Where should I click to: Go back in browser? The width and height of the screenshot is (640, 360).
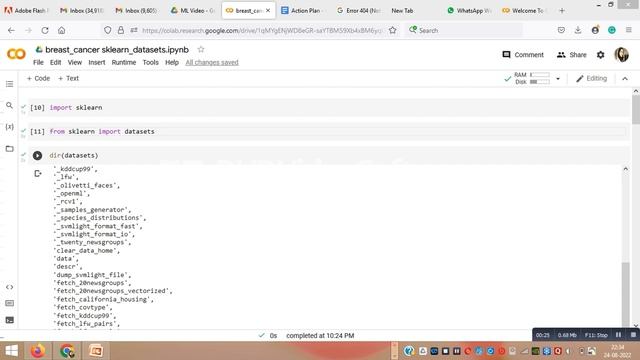11,30
